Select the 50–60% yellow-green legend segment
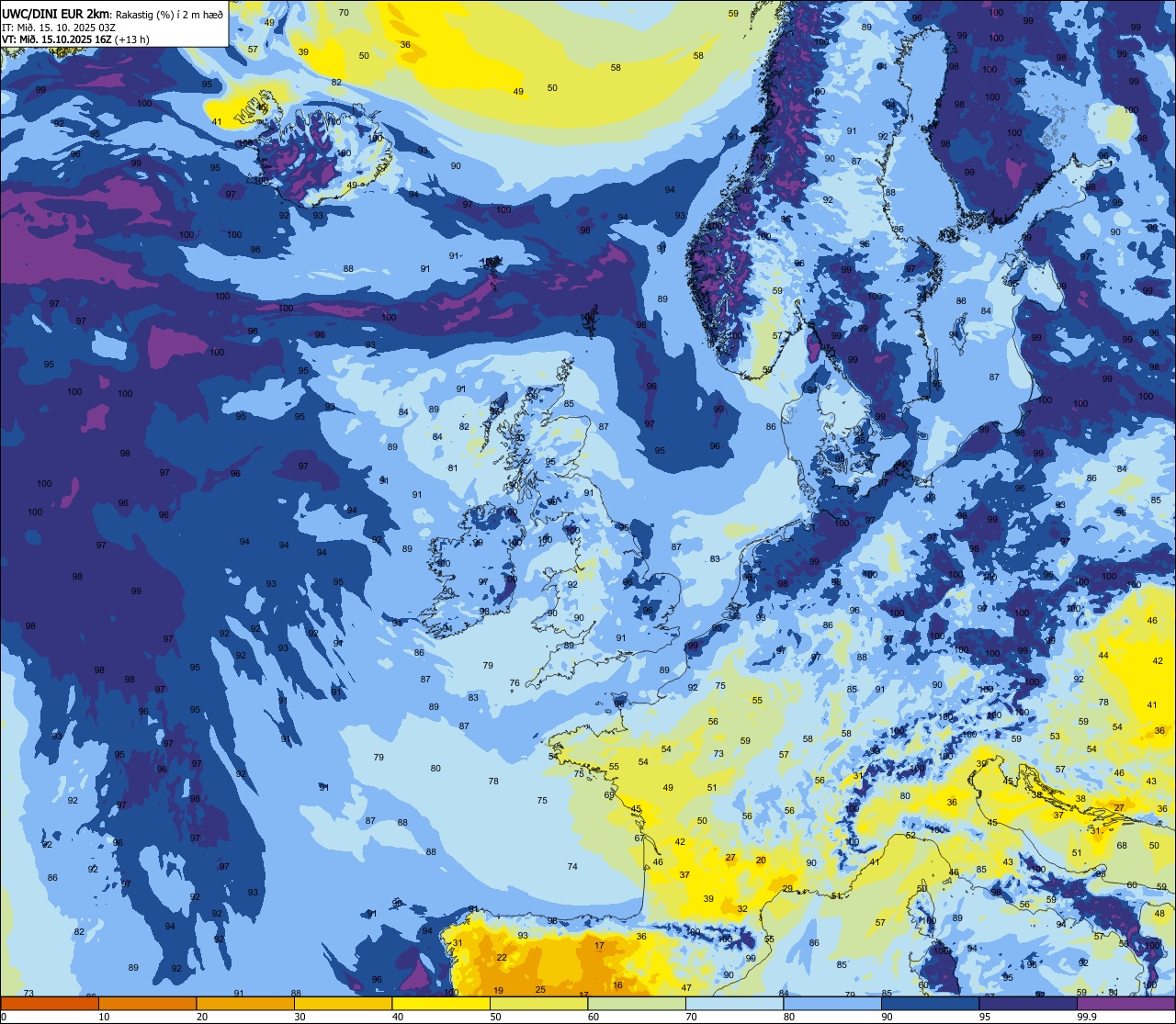This screenshot has width=1176, height=1024. pos(538,1003)
